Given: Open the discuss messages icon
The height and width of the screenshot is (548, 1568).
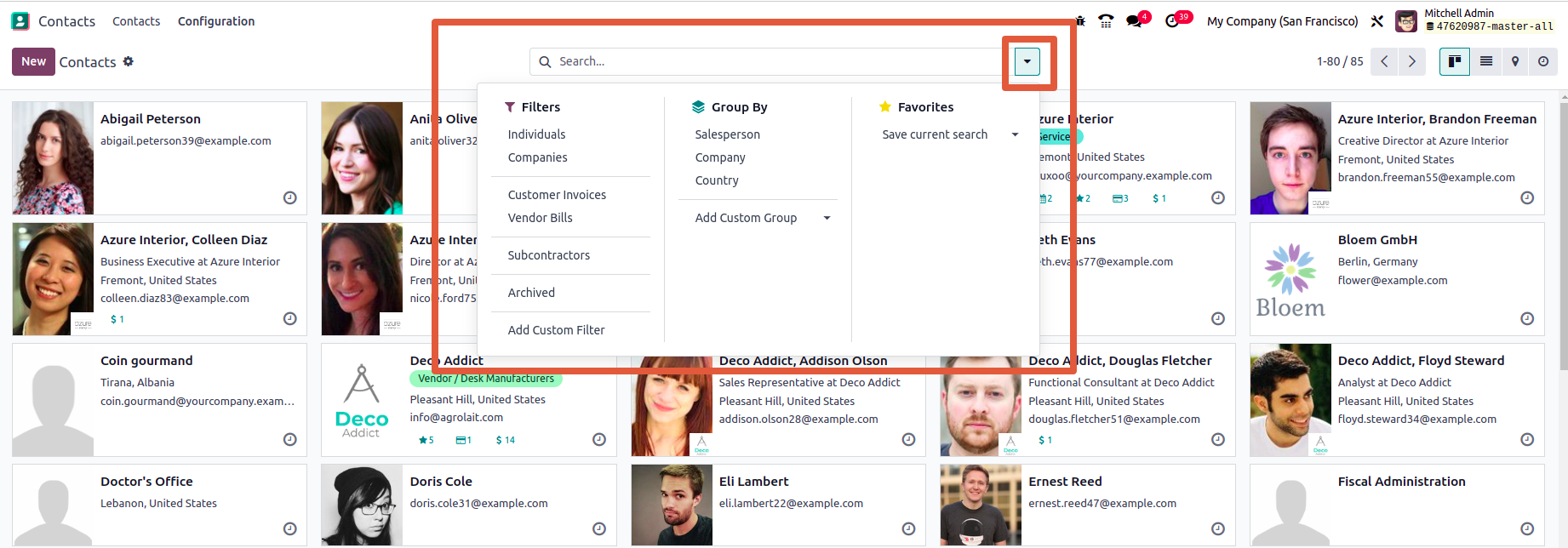Looking at the screenshot, I should [x=1134, y=21].
